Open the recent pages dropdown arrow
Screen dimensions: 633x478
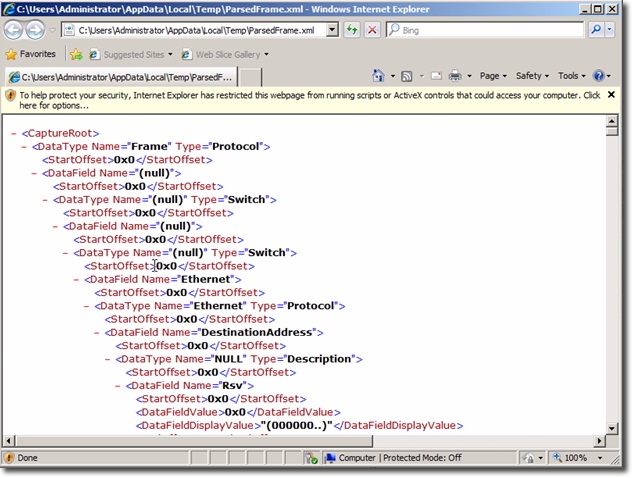pyautogui.click(x=52, y=30)
